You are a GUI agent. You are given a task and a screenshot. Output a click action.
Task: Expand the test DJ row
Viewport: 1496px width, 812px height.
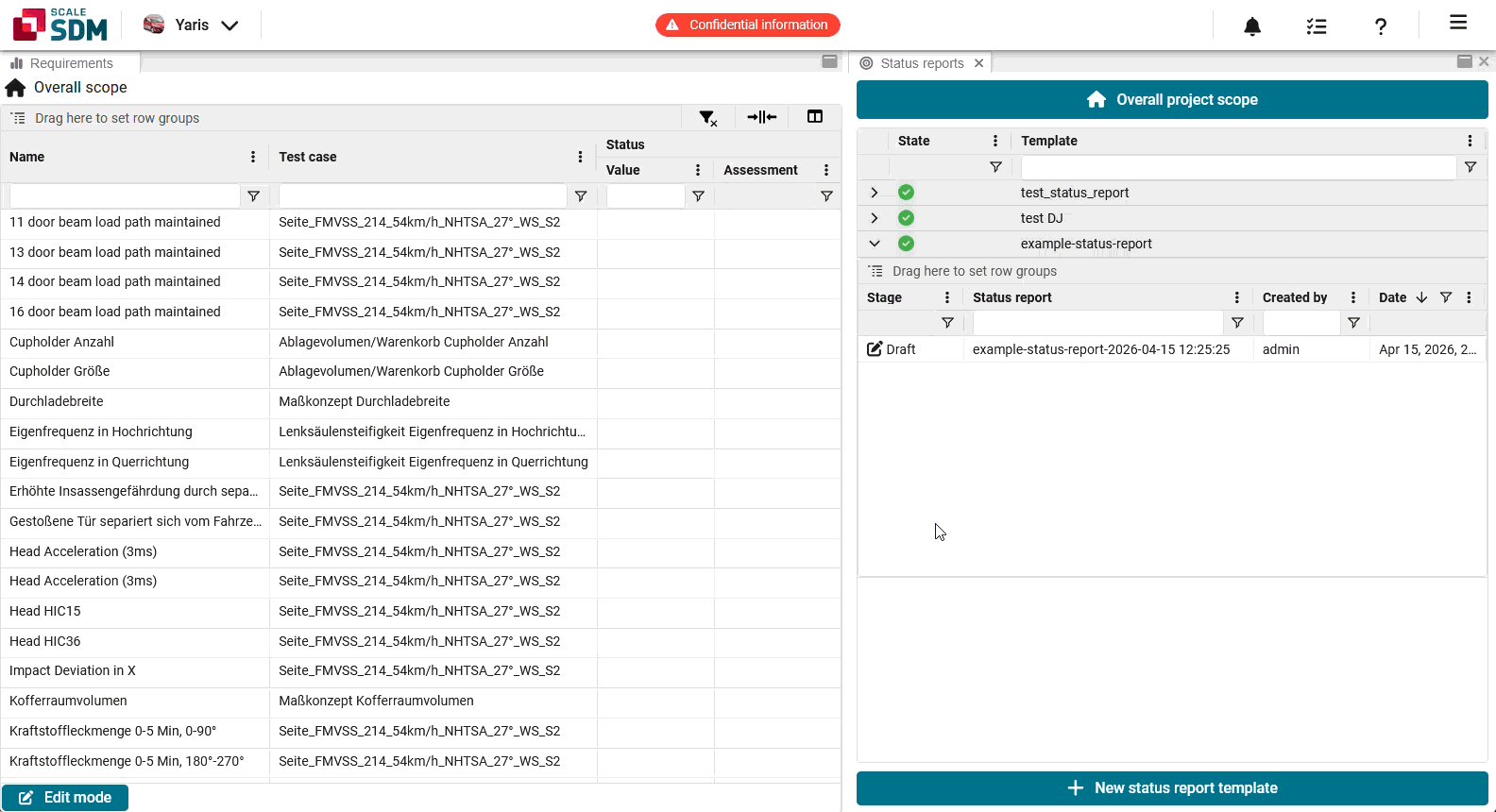point(875,218)
